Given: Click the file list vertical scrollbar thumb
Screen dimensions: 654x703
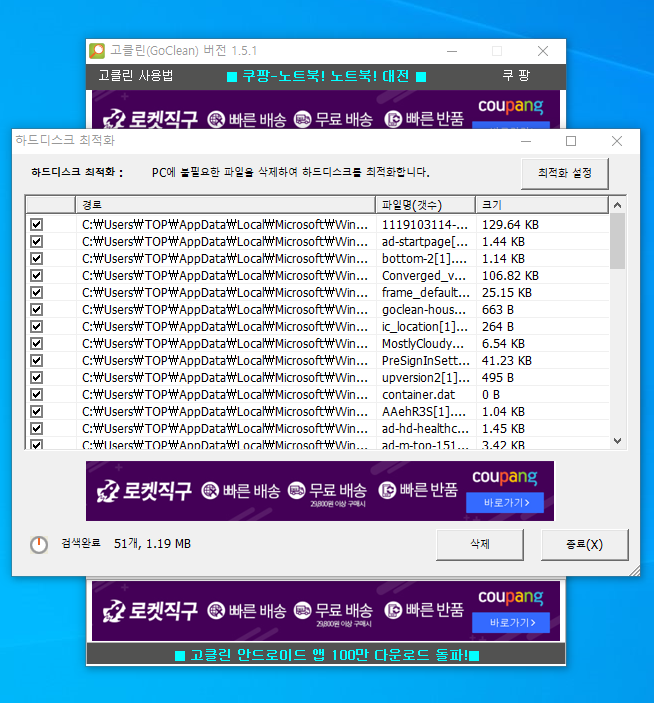Looking at the screenshot, I should click(x=617, y=241).
